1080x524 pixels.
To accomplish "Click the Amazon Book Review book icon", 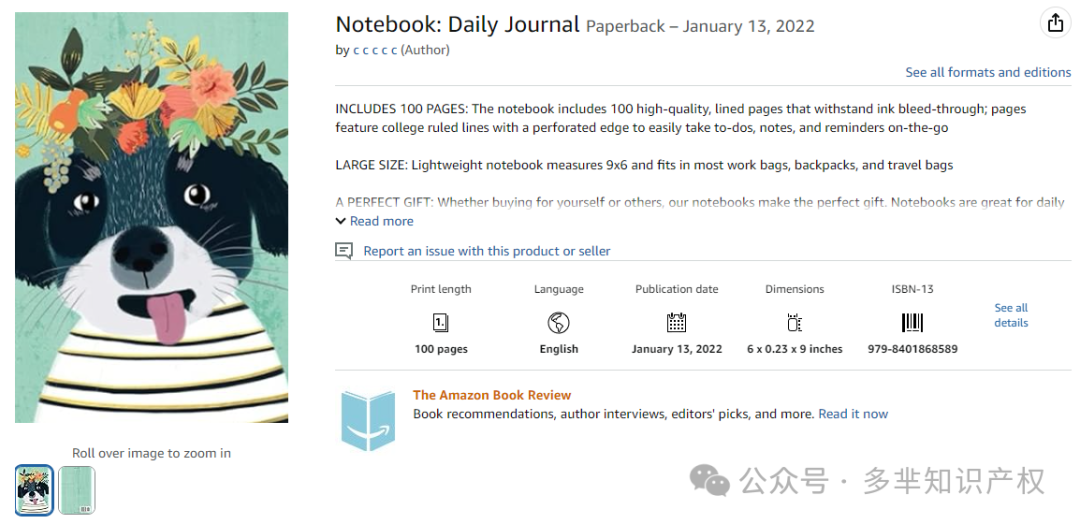I will coord(368,420).
